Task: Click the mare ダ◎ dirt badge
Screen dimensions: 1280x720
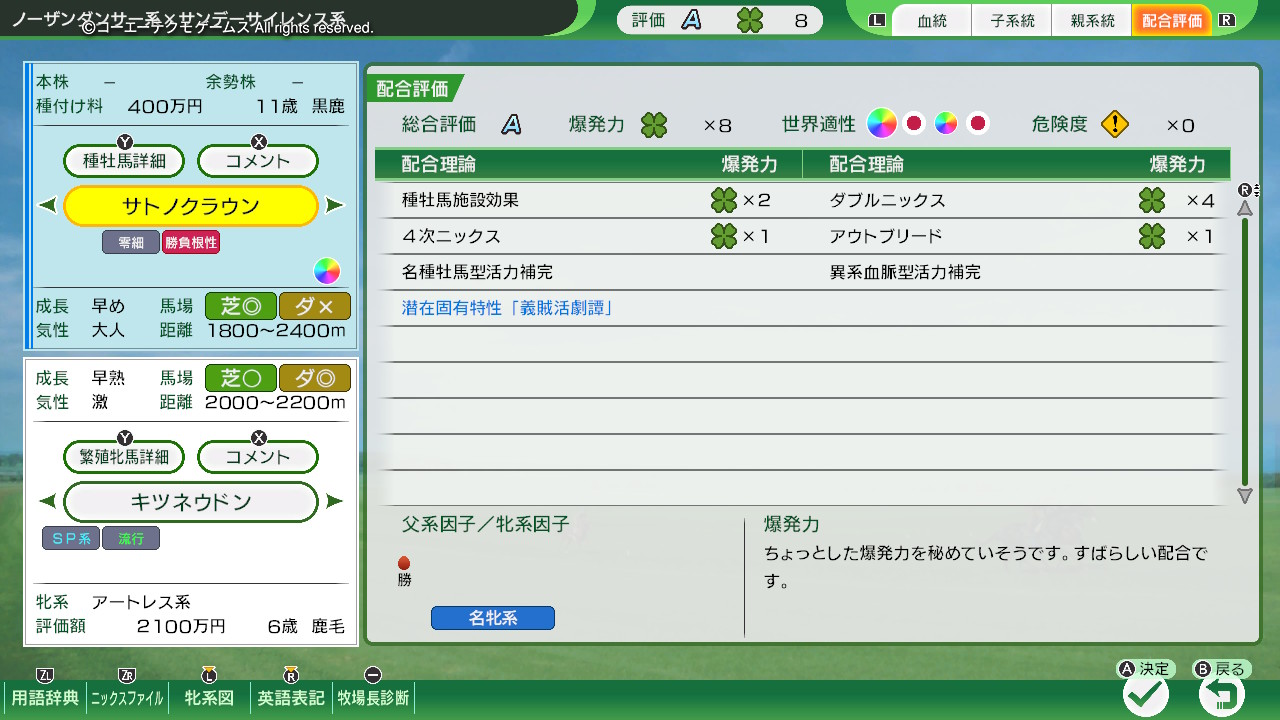Action: coord(314,378)
